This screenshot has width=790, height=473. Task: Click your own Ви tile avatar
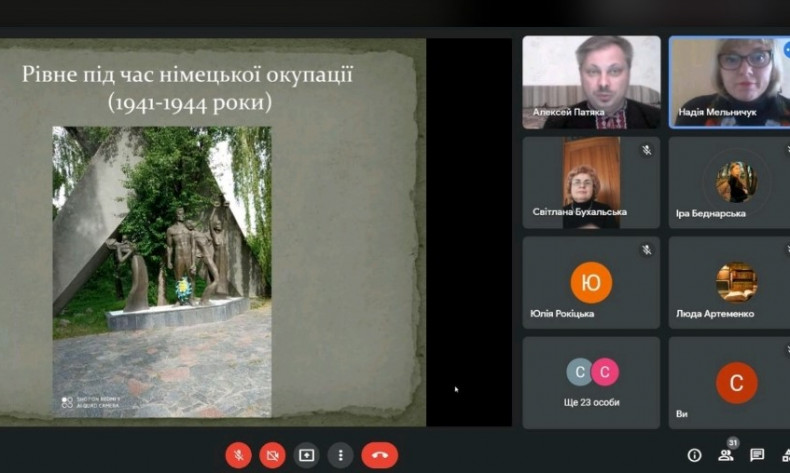737,383
